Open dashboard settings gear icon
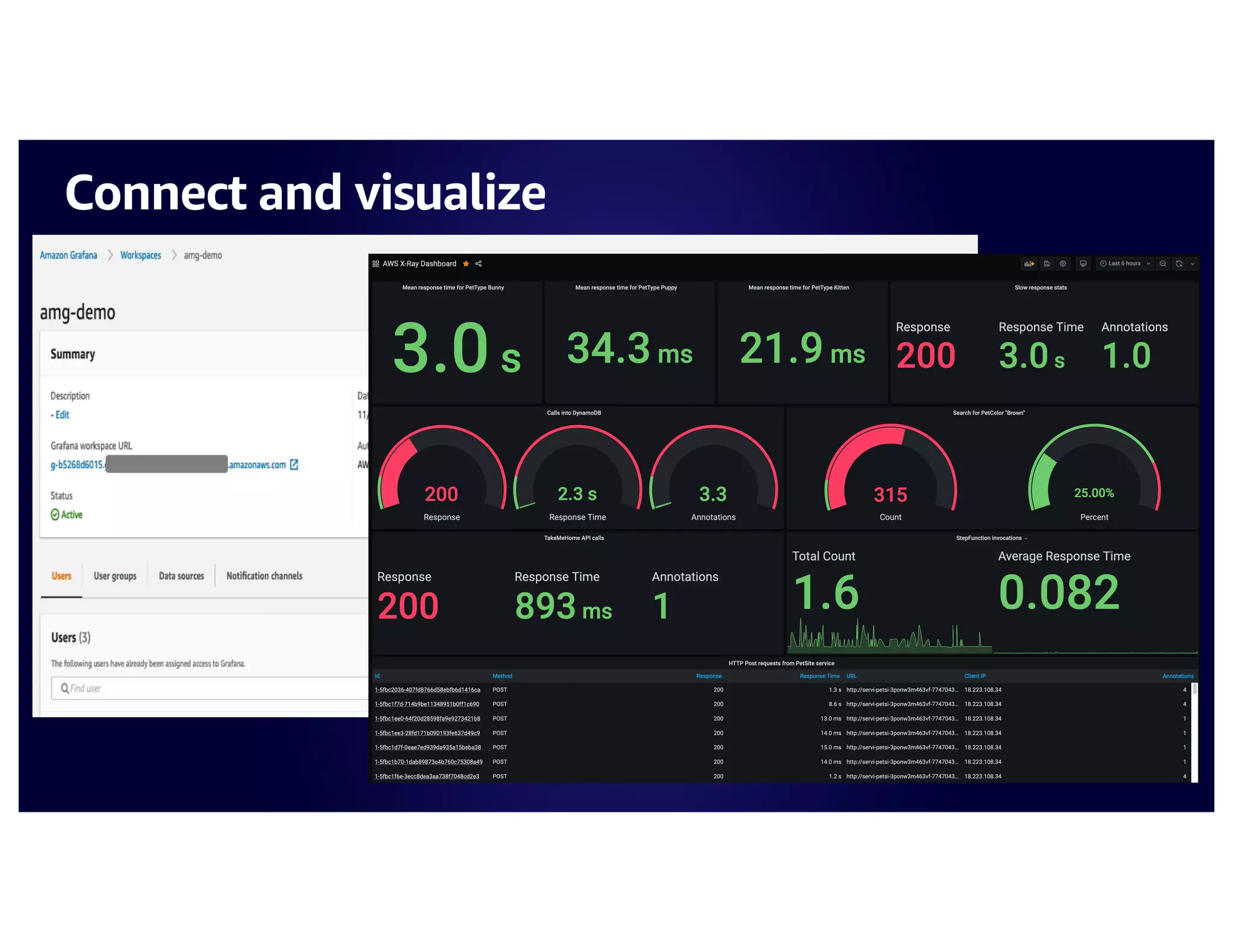 1063,264
